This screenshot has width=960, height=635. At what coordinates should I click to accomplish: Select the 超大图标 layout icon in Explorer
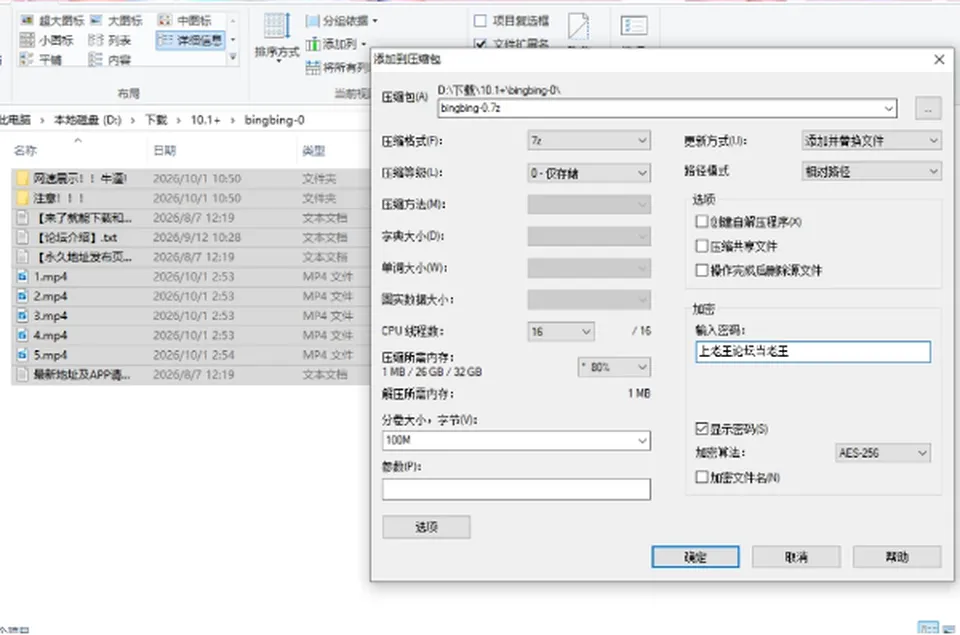point(26,21)
